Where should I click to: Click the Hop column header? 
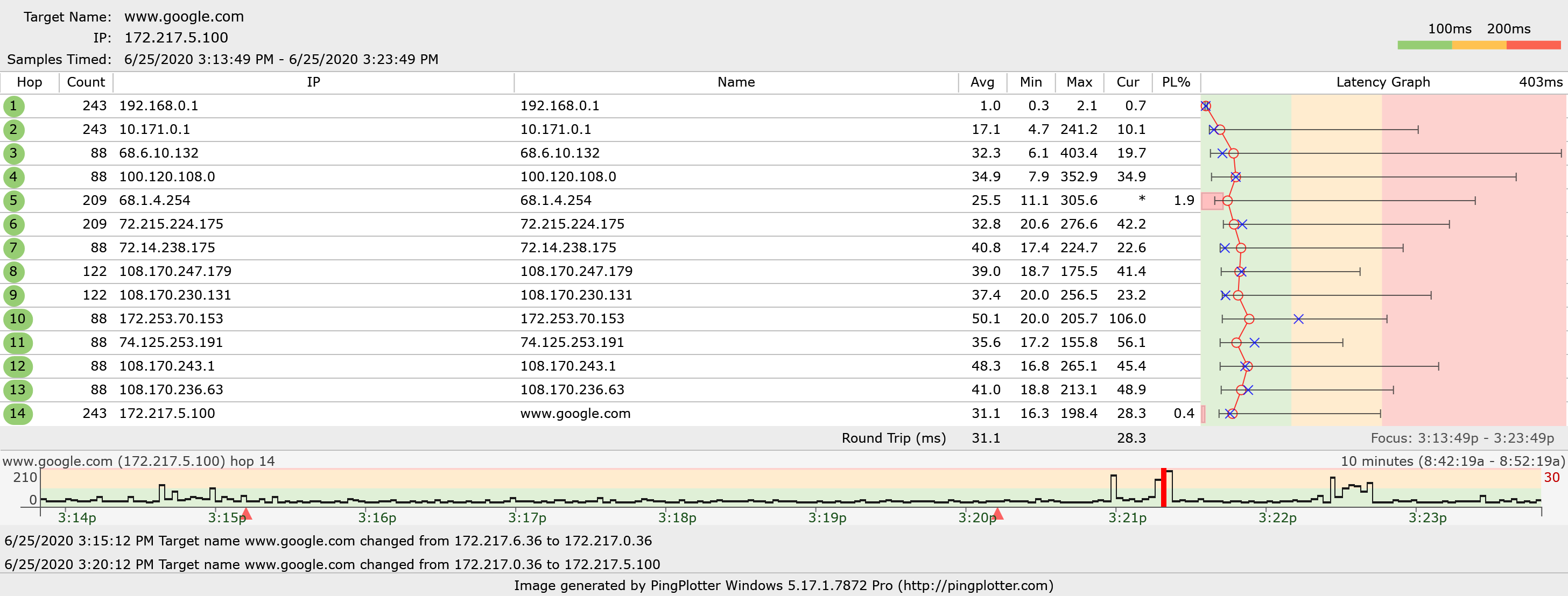coord(29,82)
